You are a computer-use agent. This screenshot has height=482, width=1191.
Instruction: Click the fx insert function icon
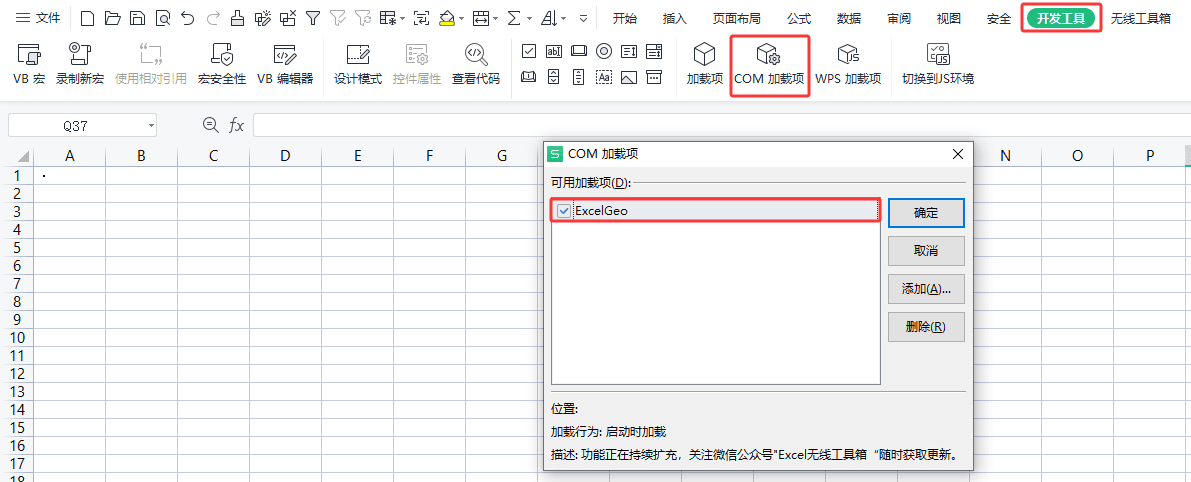coord(237,125)
